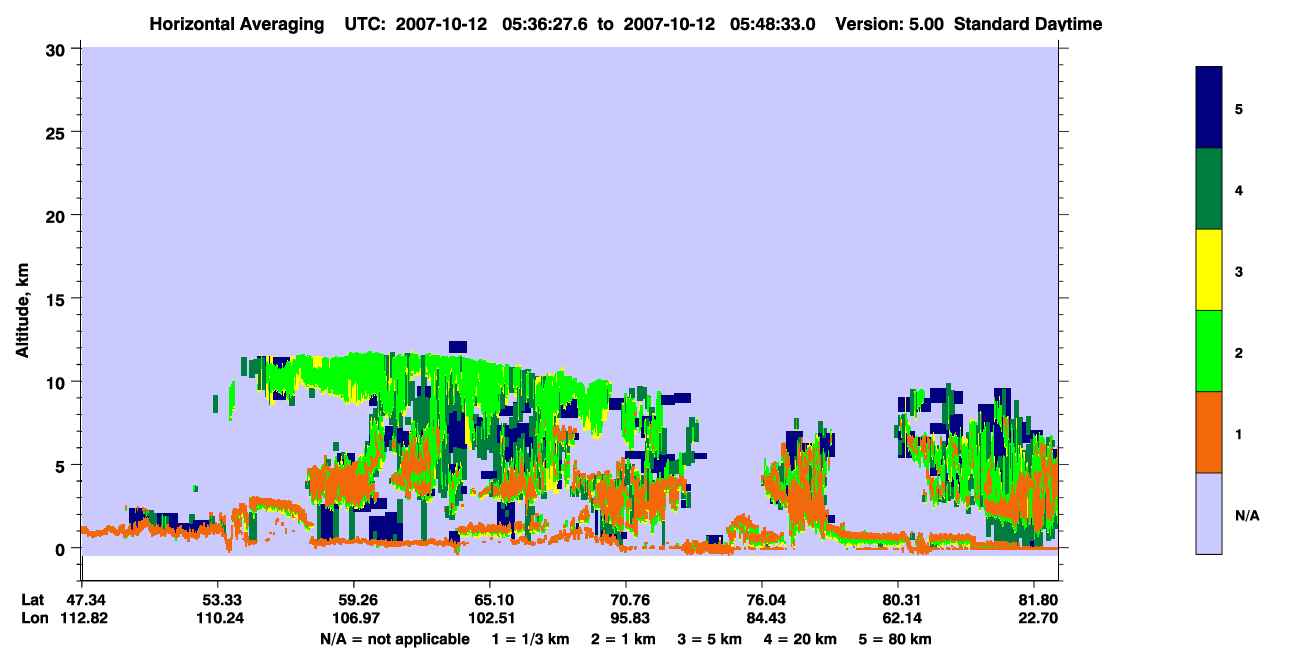
Task: Click the lavender N/A color bar segment
Action: tap(1209, 513)
